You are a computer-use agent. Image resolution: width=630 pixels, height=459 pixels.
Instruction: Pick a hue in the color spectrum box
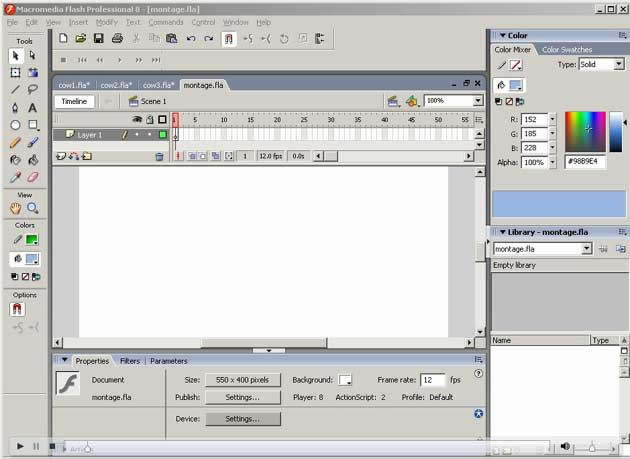(585, 132)
